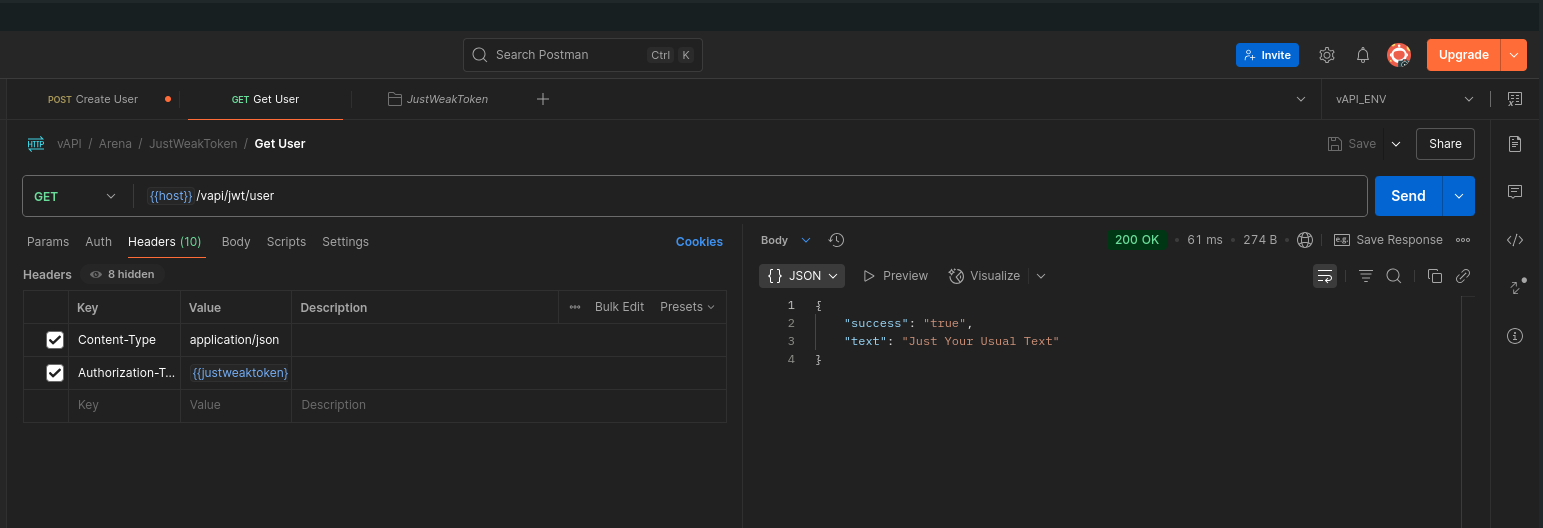The image size is (1543, 528).
Task: Open the Scripts tab
Action: click(286, 242)
